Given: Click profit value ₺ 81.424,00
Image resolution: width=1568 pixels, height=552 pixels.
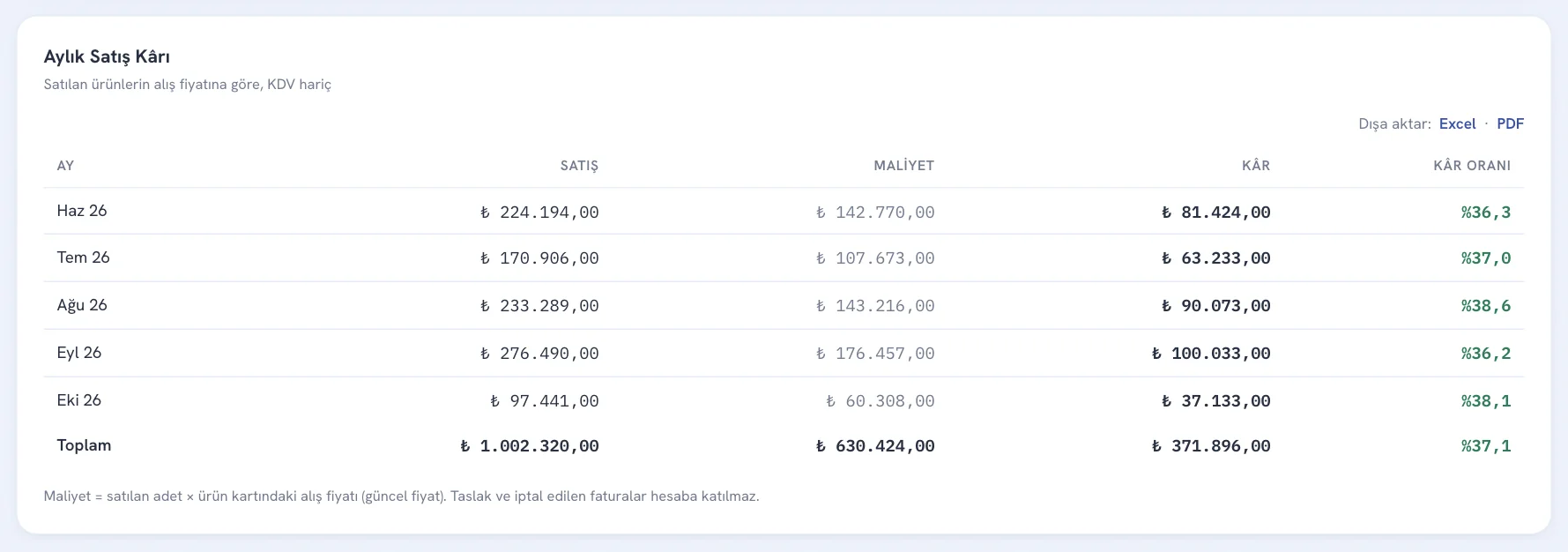Looking at the screenshot, I should click(1216, 213).
